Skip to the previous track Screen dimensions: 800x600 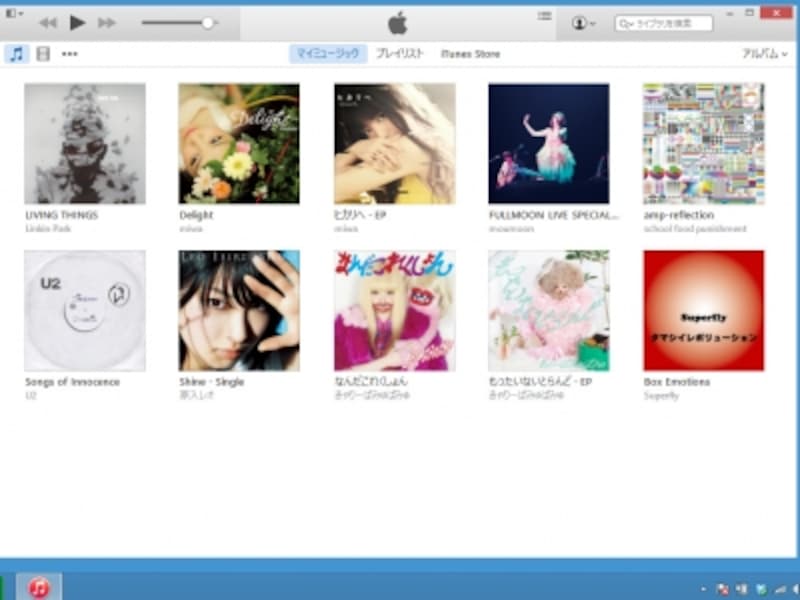48,23
